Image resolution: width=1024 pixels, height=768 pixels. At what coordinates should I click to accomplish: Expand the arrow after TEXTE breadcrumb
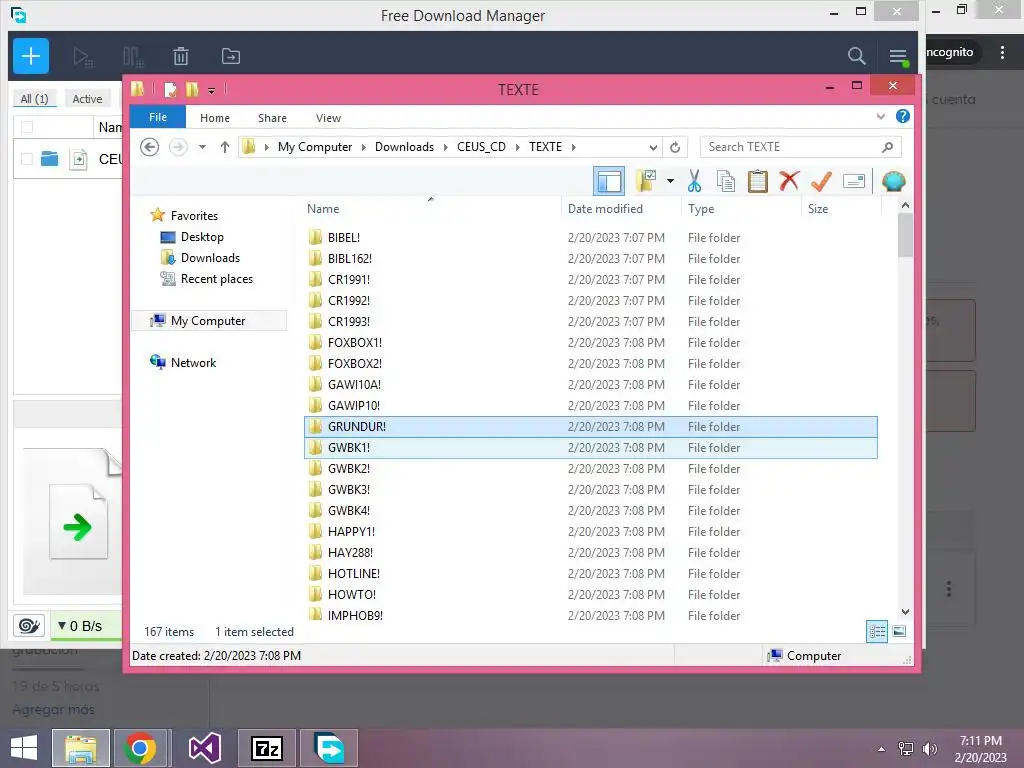pyautogui.click(x=573, y=147)
